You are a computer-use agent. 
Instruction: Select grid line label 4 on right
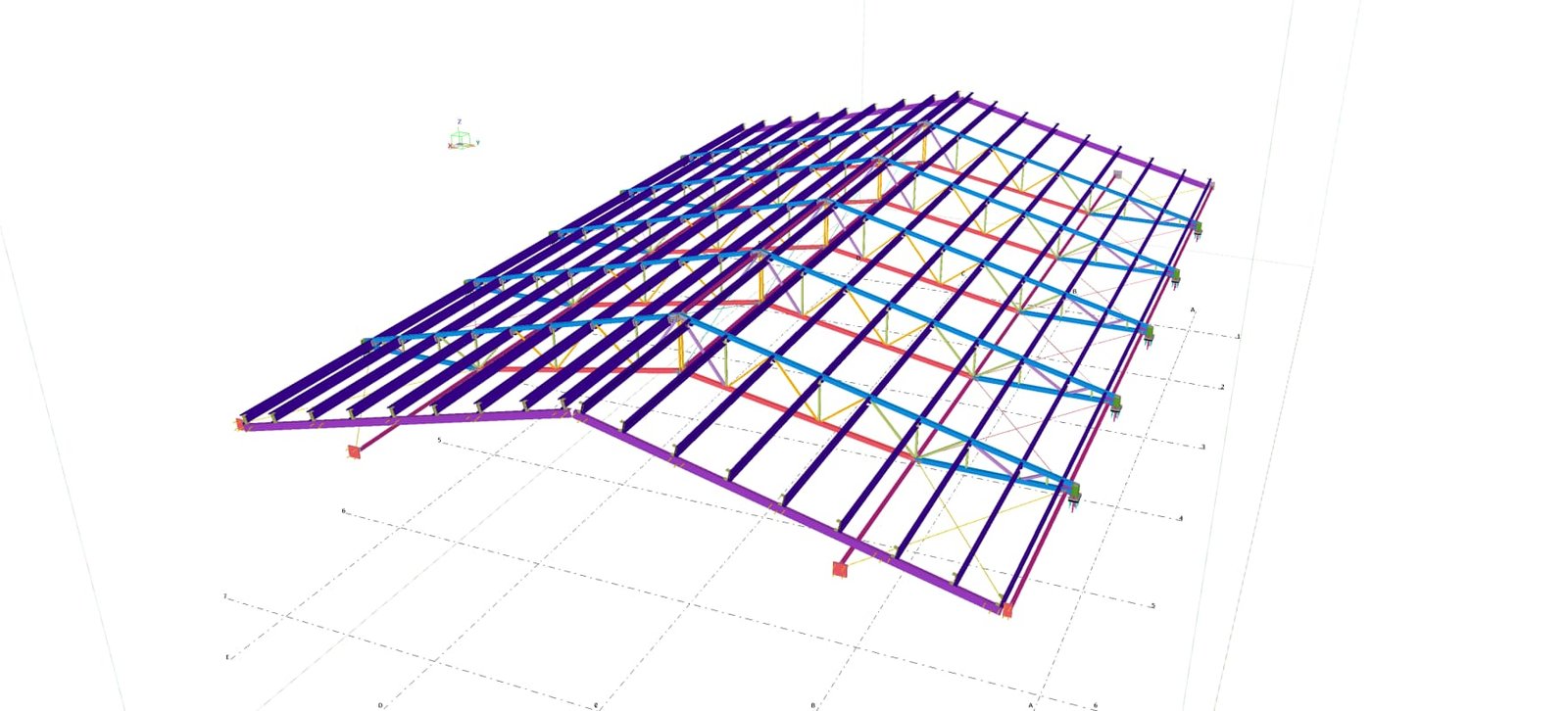pyautogui.click(x=1180, y=518)
